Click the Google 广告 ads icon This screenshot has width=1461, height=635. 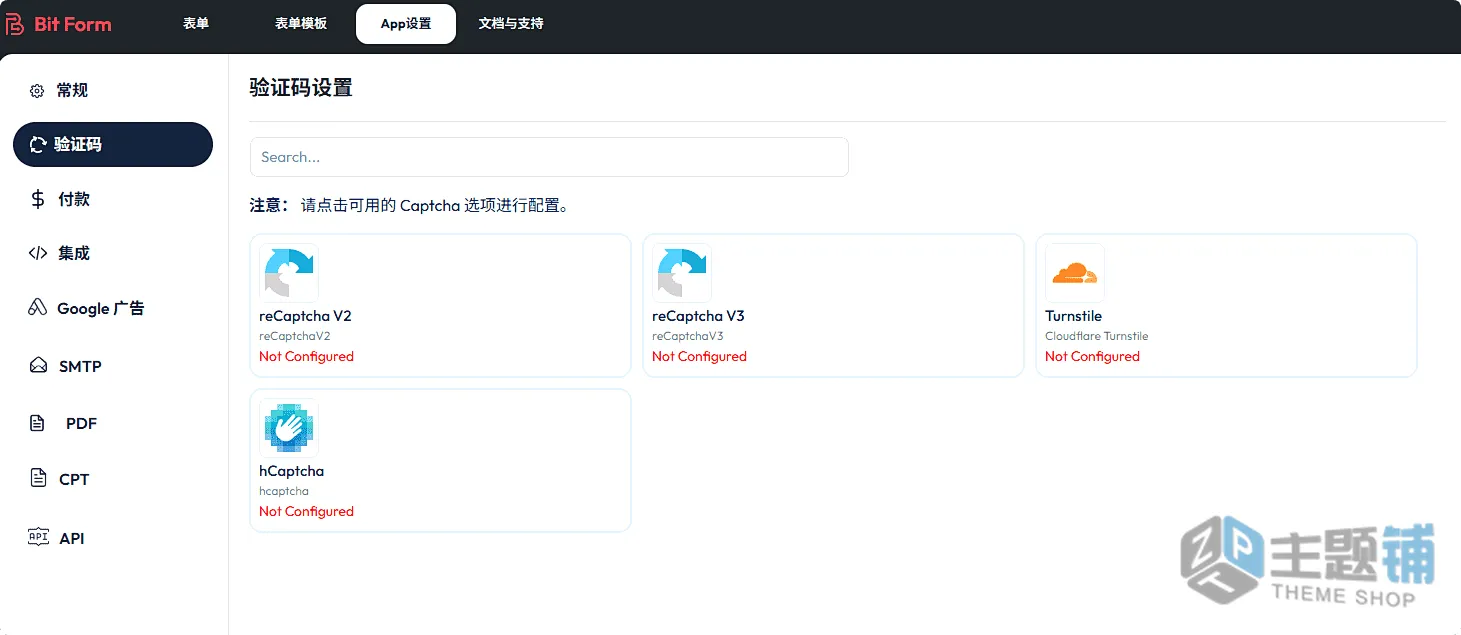pos(38,308)
